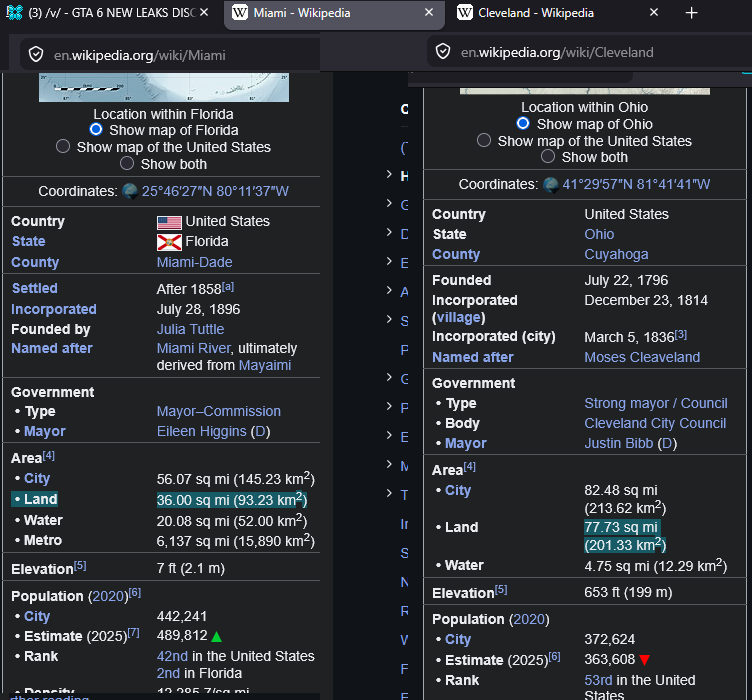Open the Moses Cleaveland link
Screen dimensions: 752x700
pos(642,357)
